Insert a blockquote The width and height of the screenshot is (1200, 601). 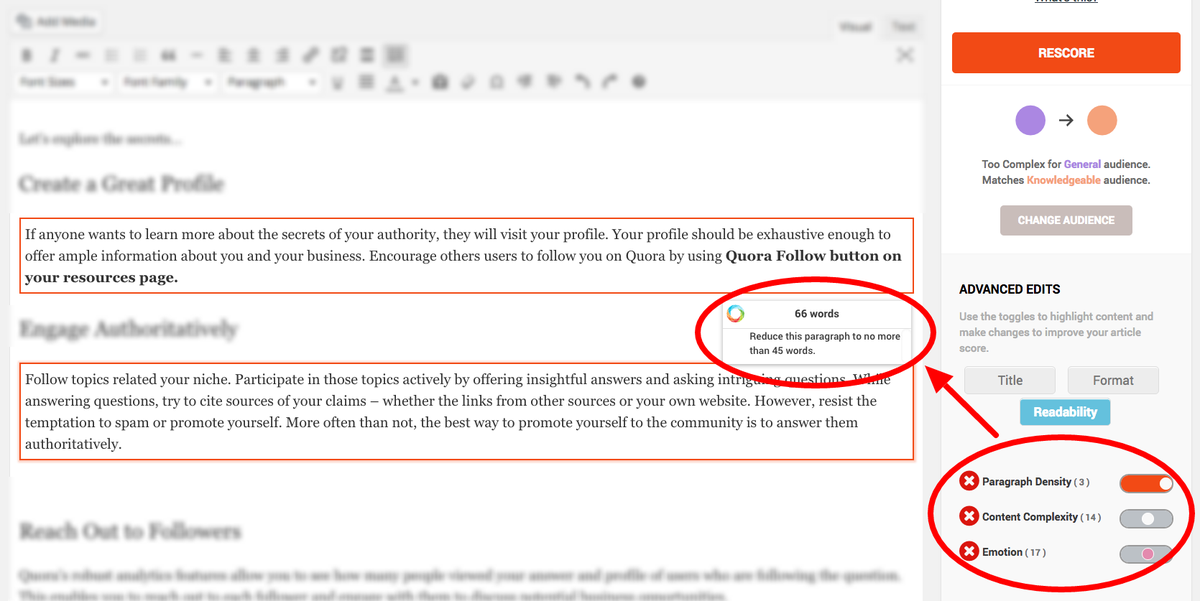(x=168, y=55)
